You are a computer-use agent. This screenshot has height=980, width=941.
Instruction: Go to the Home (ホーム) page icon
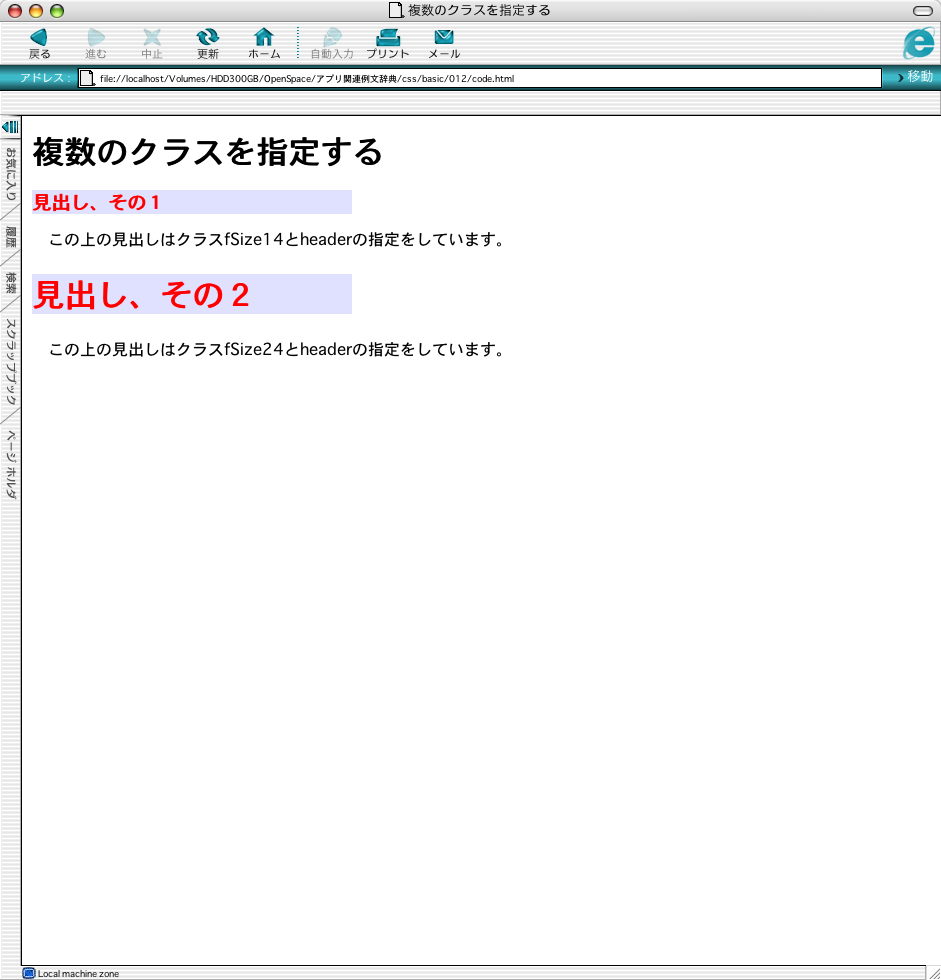pyautogui.click(x=264, y=38)
